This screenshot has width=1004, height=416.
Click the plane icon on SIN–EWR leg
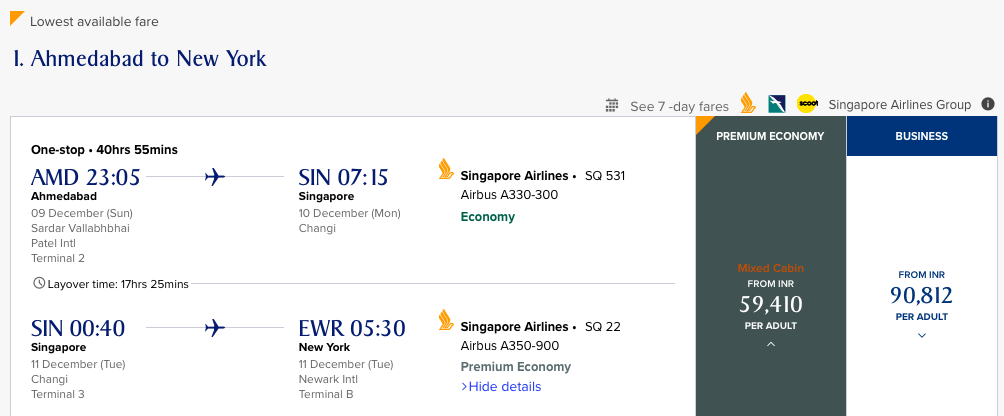click(x=214, y=327)
